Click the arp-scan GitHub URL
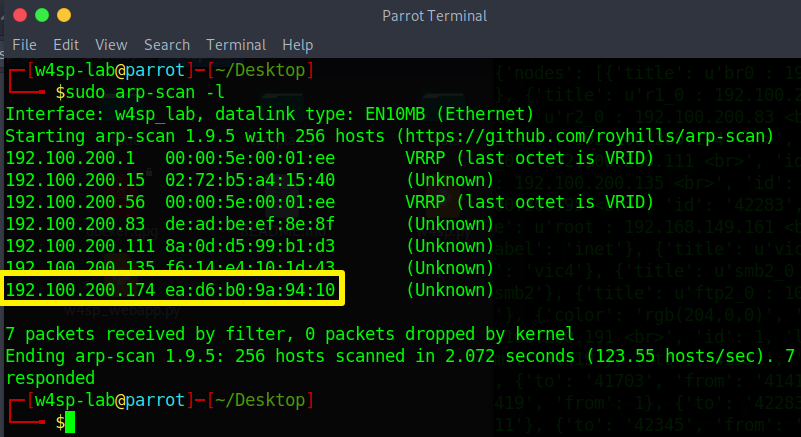The width and height of the screenshot is (801, 437). 585,136
